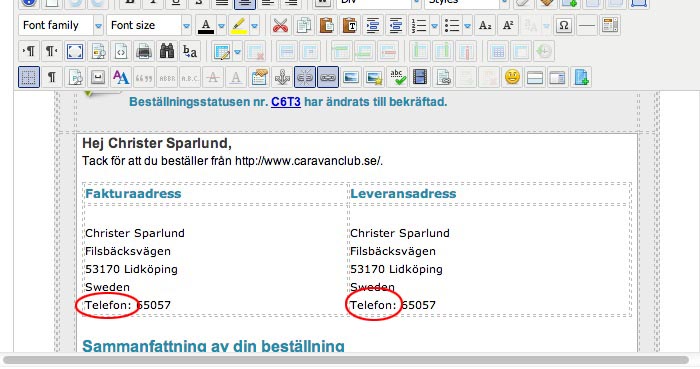This screenshot has width=700, height=369.
Task: Click Paste as plain text icon
Action: 350,25
